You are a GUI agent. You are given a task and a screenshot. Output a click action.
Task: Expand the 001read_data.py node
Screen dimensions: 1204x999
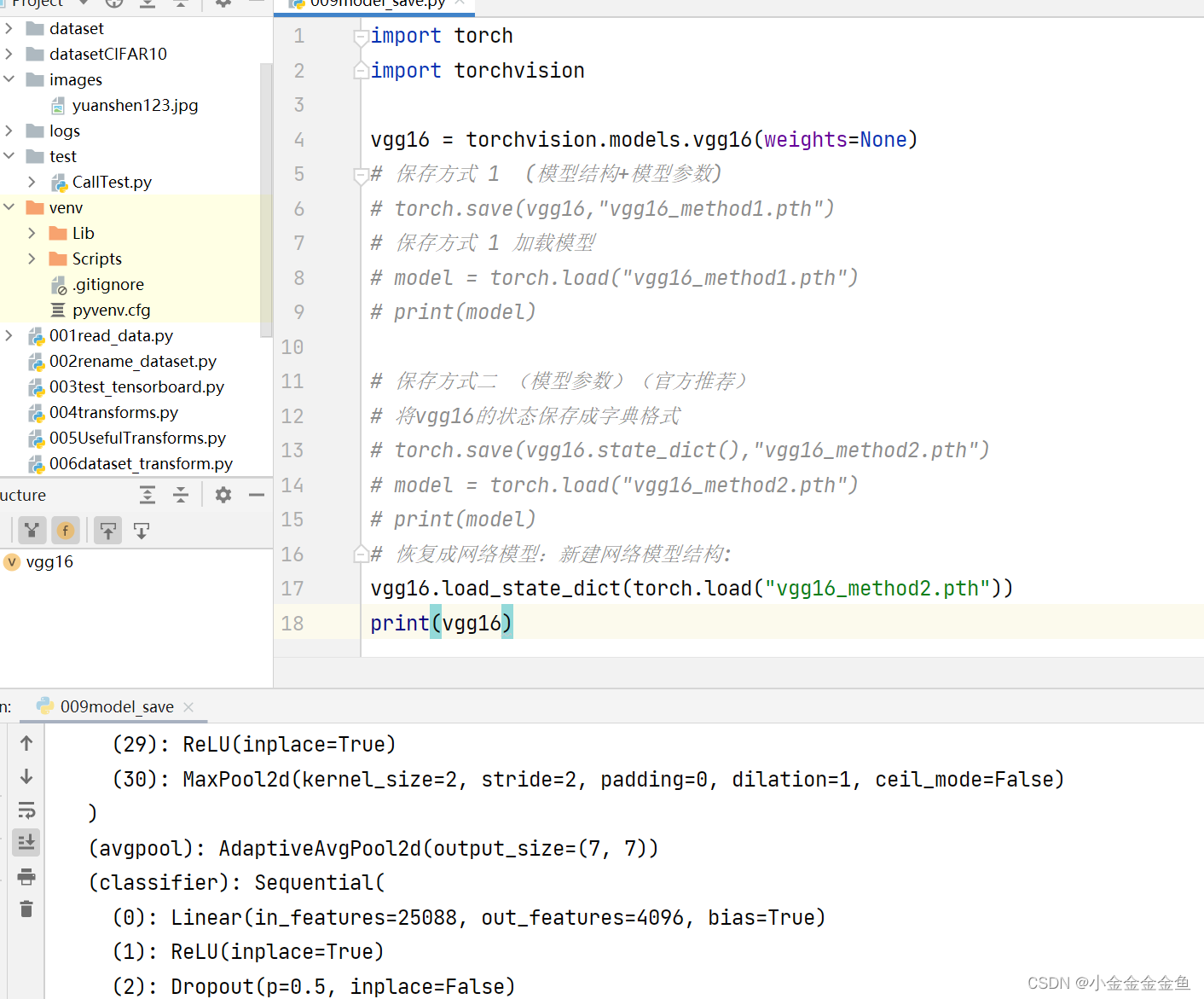click(x=9, y=335)
